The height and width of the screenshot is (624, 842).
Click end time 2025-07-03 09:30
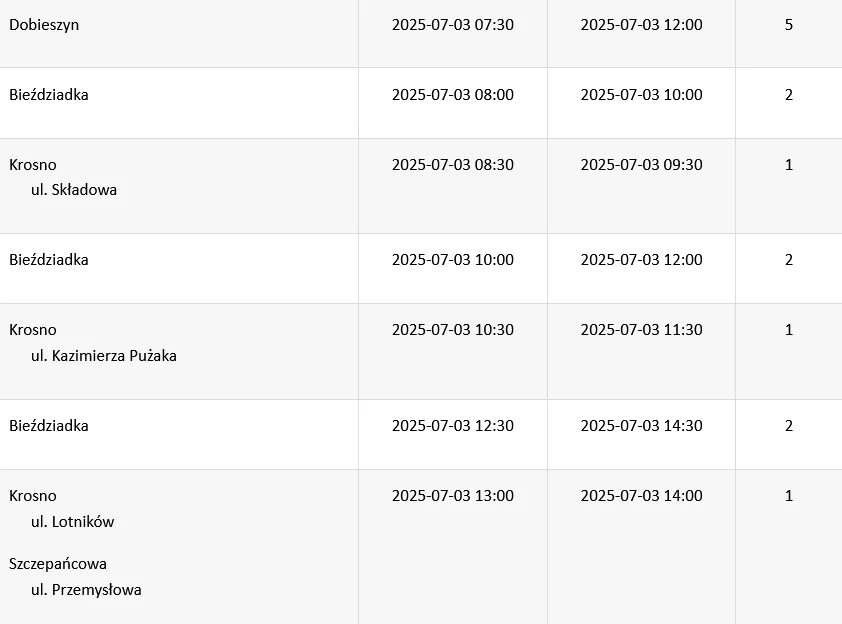click(641, 164)
